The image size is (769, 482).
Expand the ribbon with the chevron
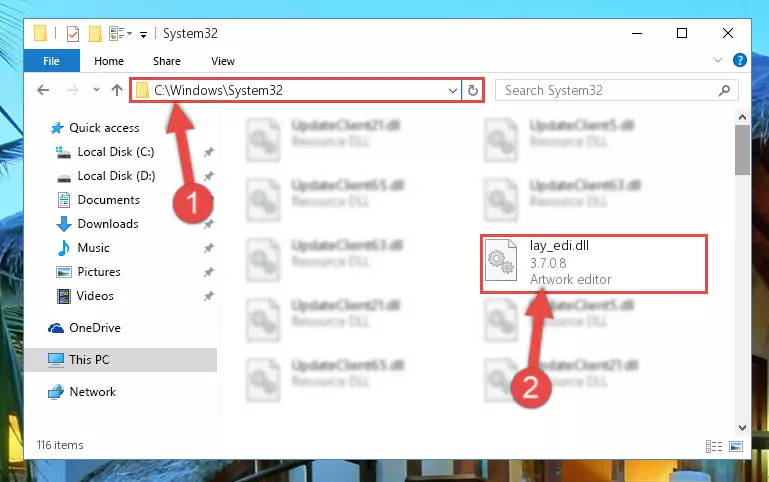point(718,60)
